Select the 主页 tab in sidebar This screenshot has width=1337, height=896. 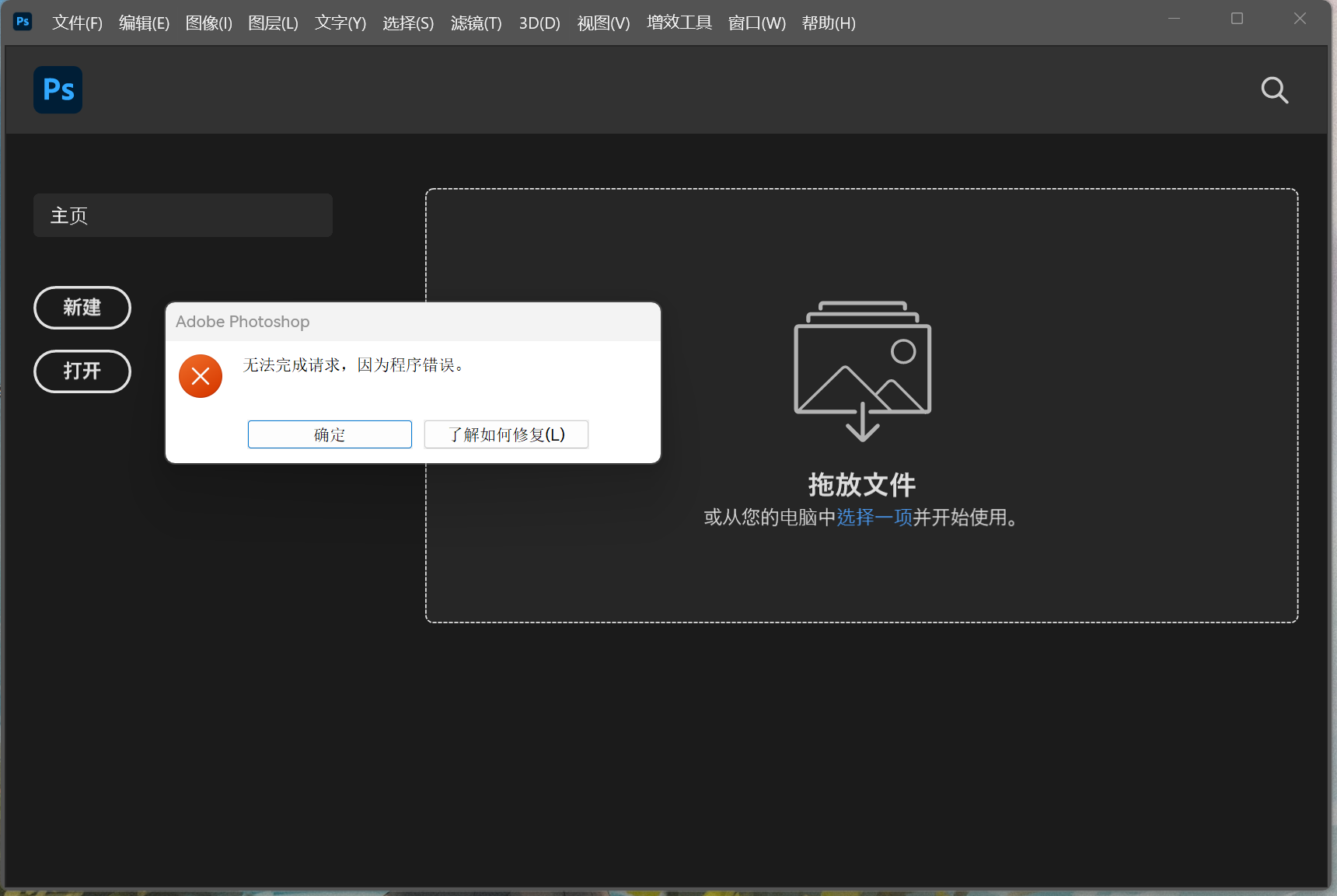183,215
